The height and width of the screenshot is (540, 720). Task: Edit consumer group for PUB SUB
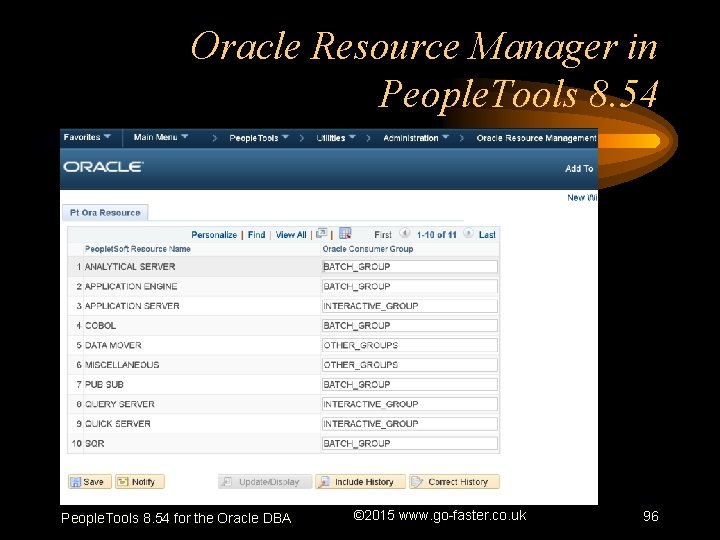[x=410, y=384]
